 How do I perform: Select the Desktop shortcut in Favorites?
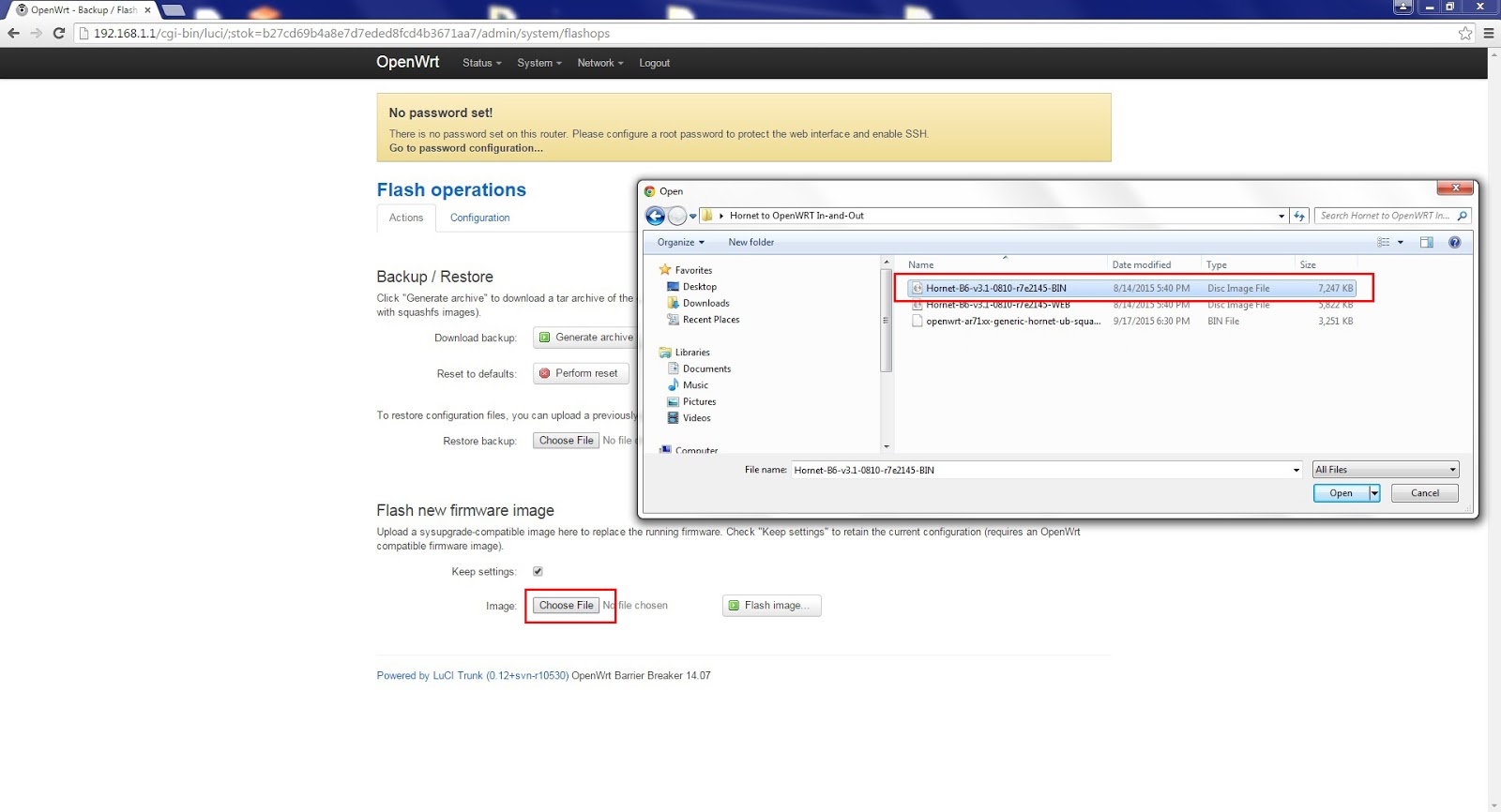(699, 287)
